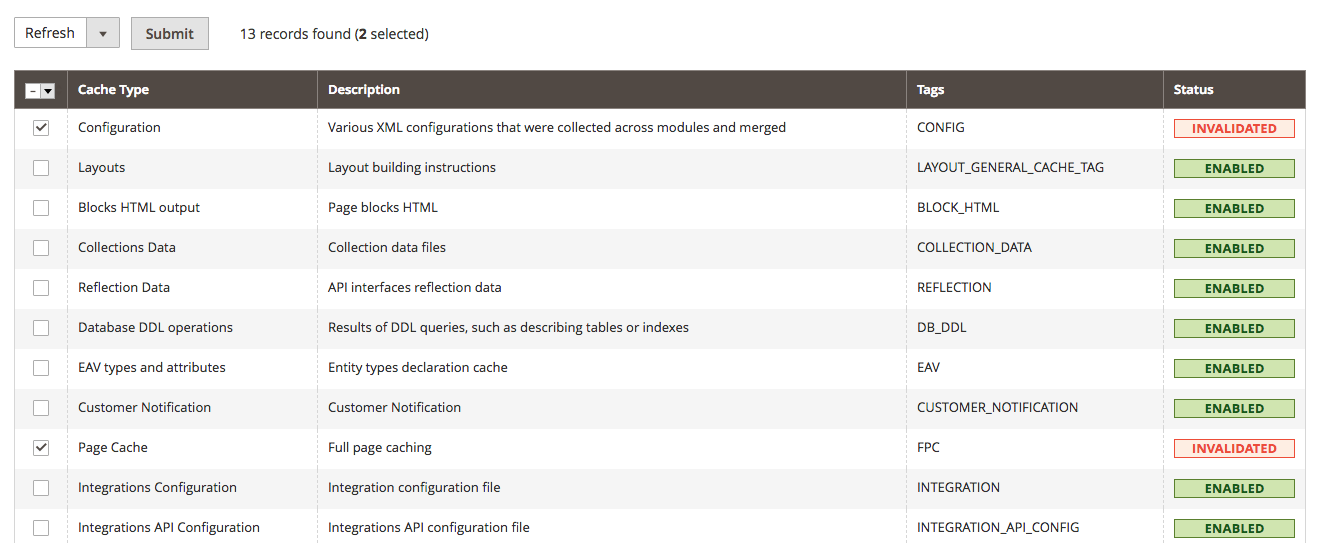Select the Integrations API Configuration checkbox

41,528
